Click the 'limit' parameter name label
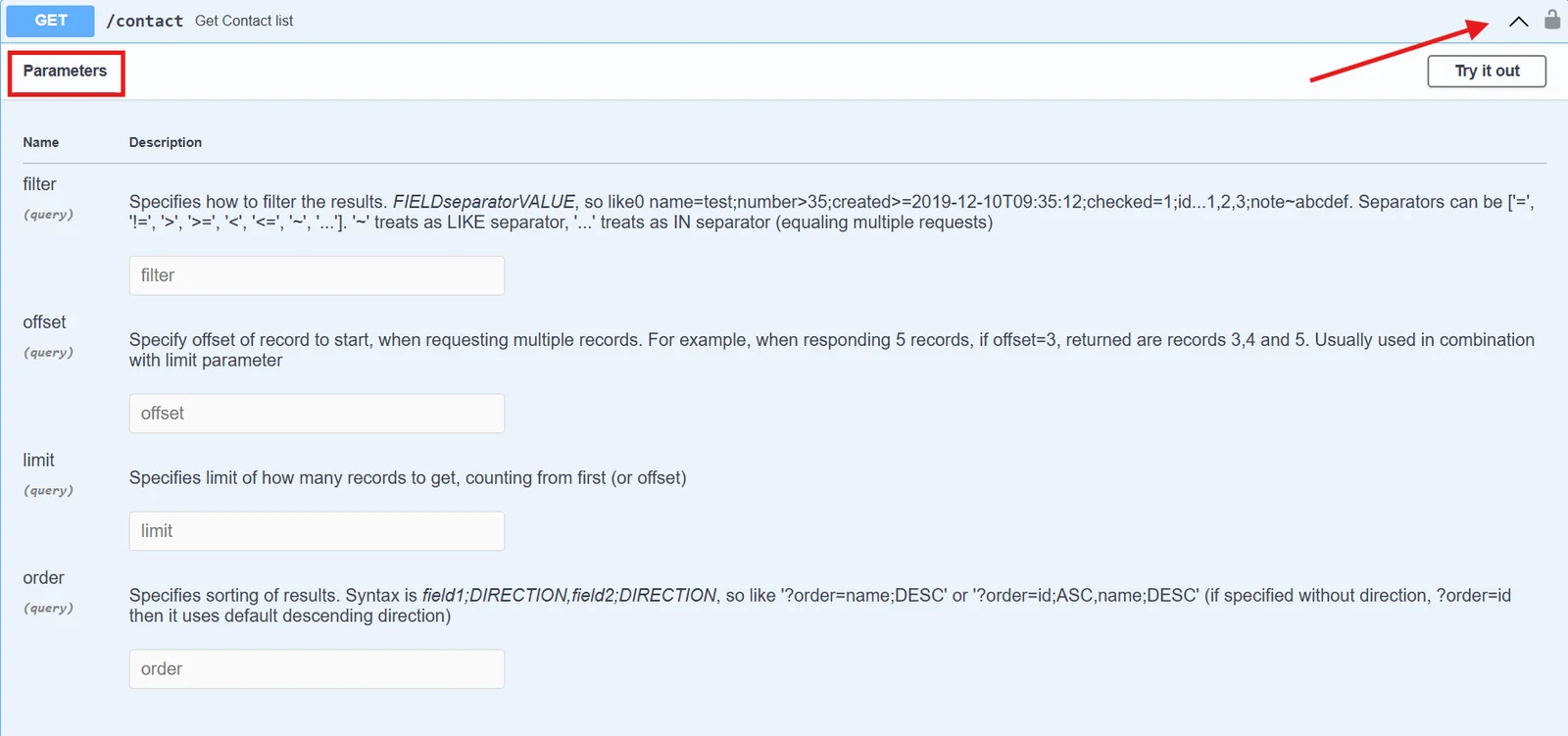Screen dimensions: 1568x736 (38, 461)
